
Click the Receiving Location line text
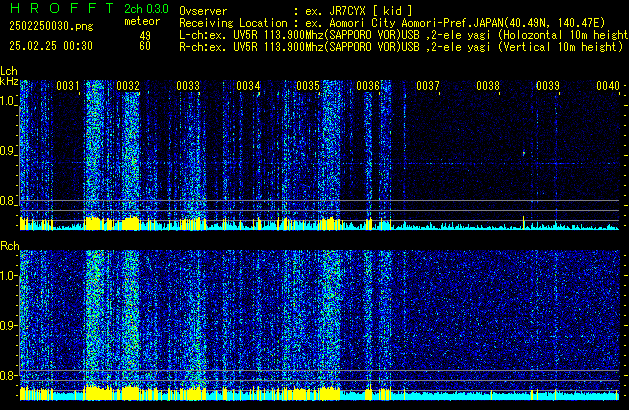point(392,23)
